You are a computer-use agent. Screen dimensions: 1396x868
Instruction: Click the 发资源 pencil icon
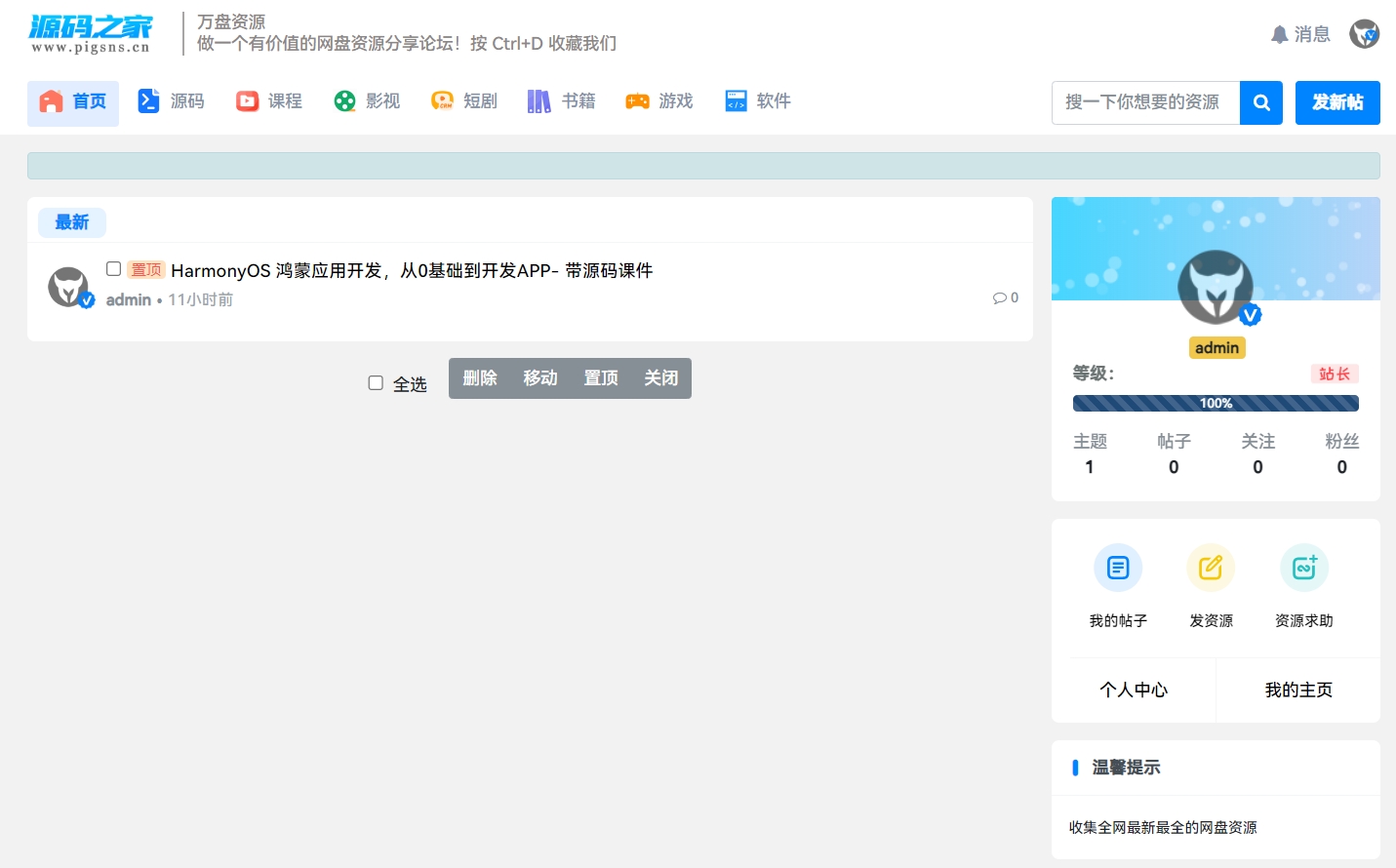pos(1211,567)
